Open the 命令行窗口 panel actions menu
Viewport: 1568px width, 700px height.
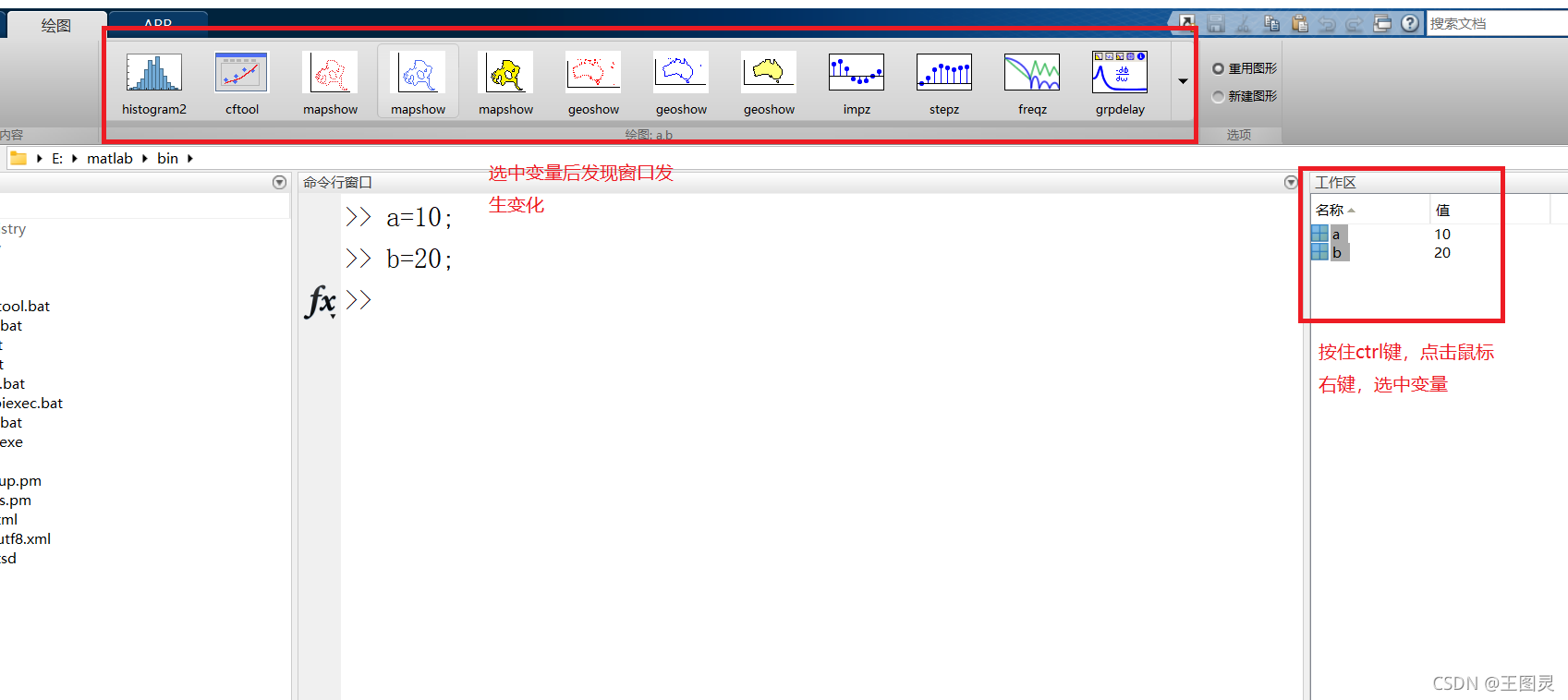click(1291, 183)
